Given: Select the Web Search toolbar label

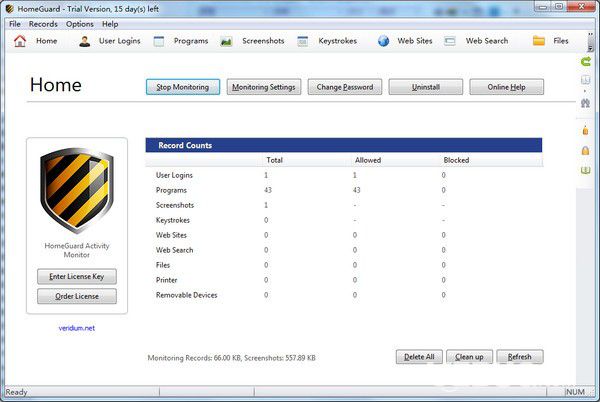Looking at the screenshot, I should 487,41.
